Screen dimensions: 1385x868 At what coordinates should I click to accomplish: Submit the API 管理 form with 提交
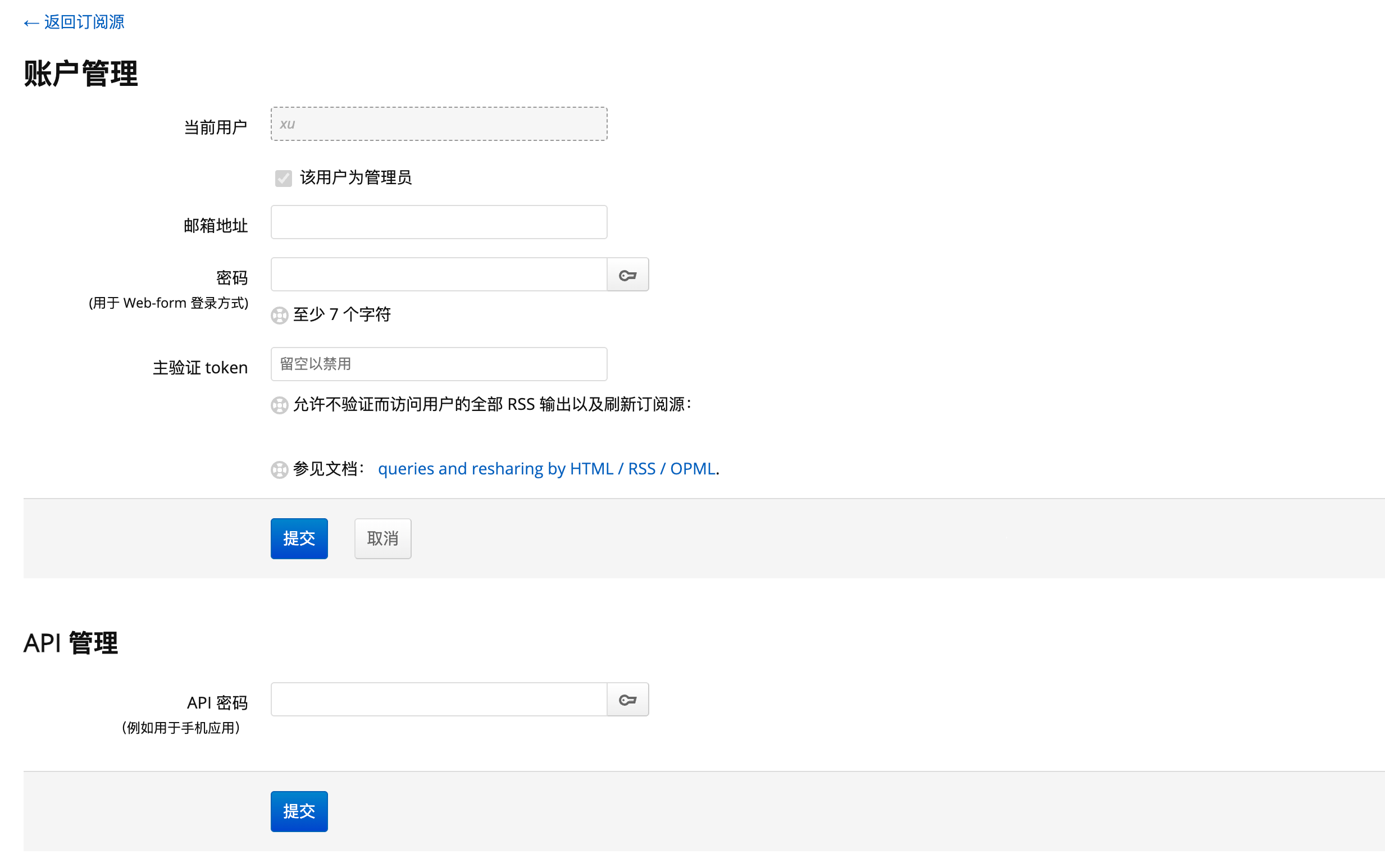299,811
